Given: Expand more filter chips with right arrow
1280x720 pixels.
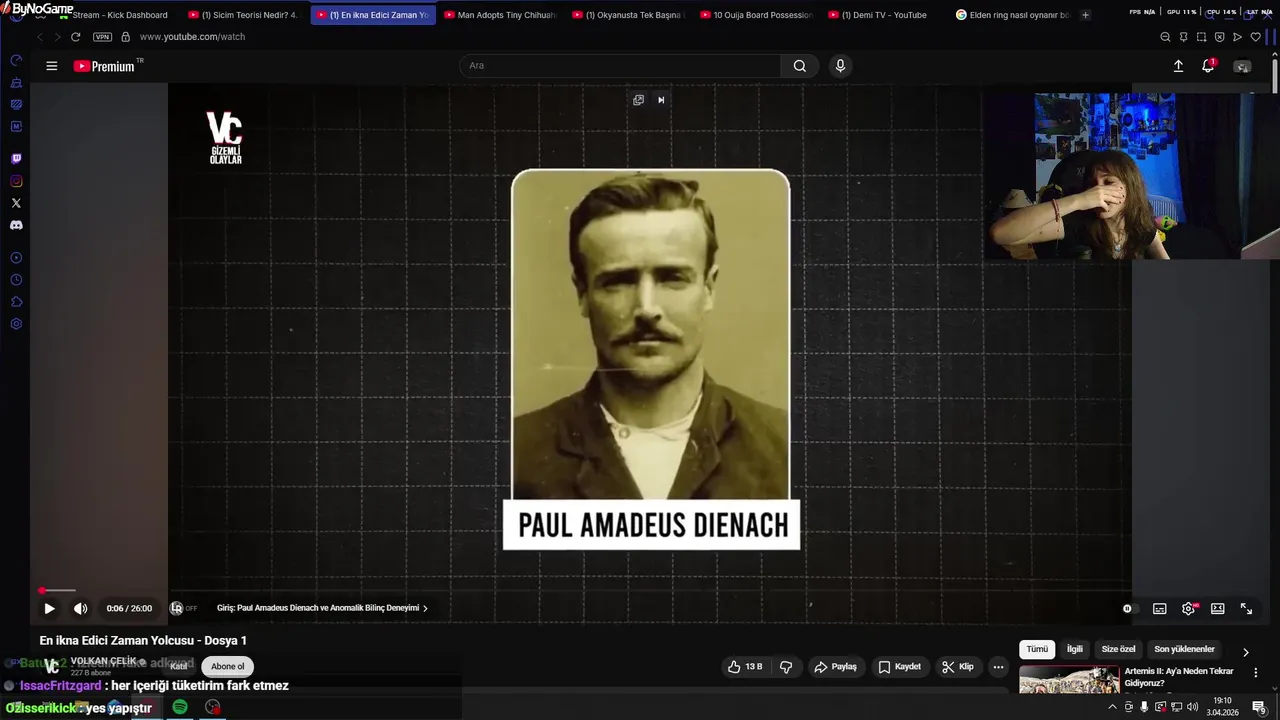Looking at the screenshot, I should pyautogui.click(x=1245, y=652).
